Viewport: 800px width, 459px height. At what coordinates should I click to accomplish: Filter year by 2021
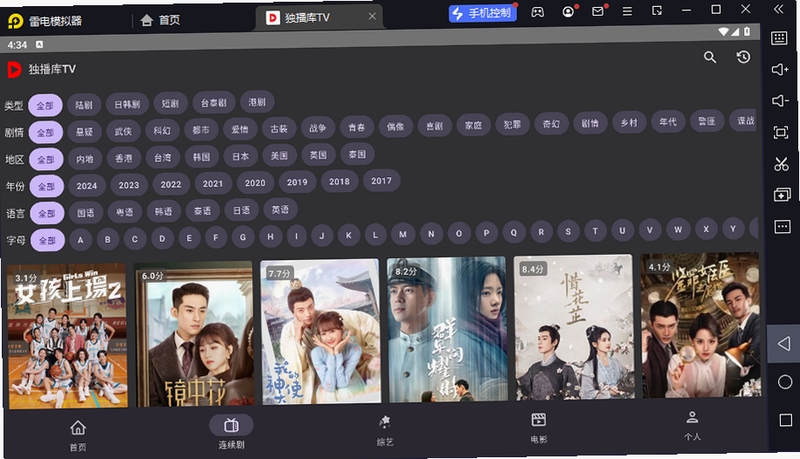(213, 184)
